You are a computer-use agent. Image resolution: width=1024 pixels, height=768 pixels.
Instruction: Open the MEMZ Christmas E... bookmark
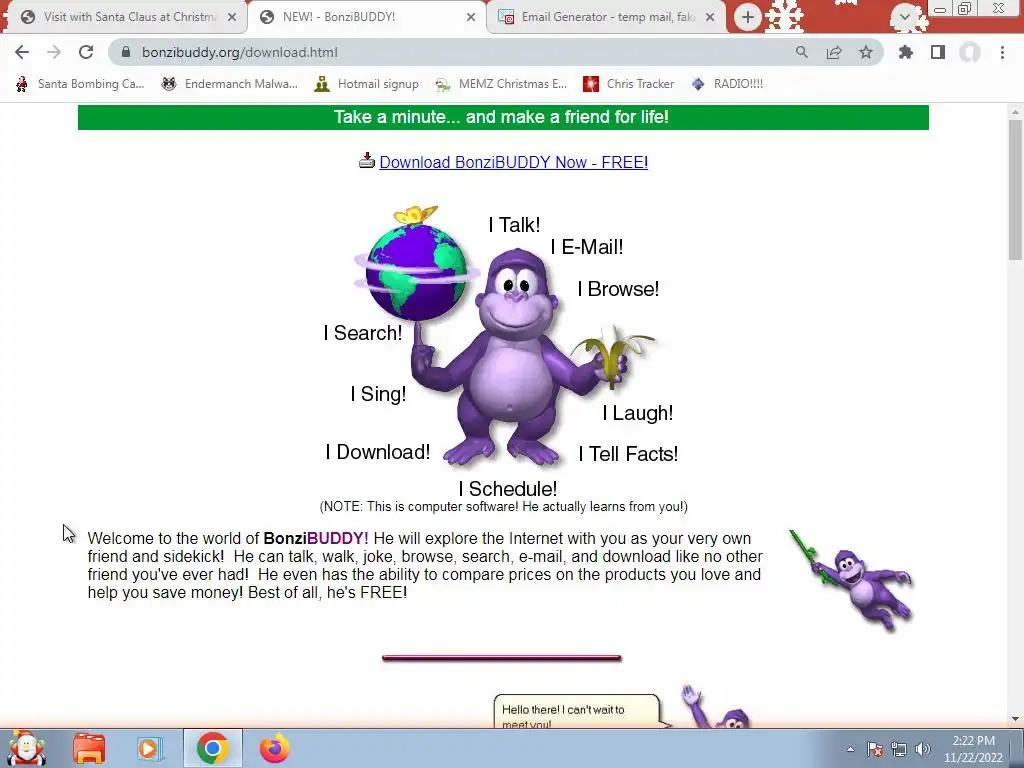pyautogui.click(x=502, y=84)
